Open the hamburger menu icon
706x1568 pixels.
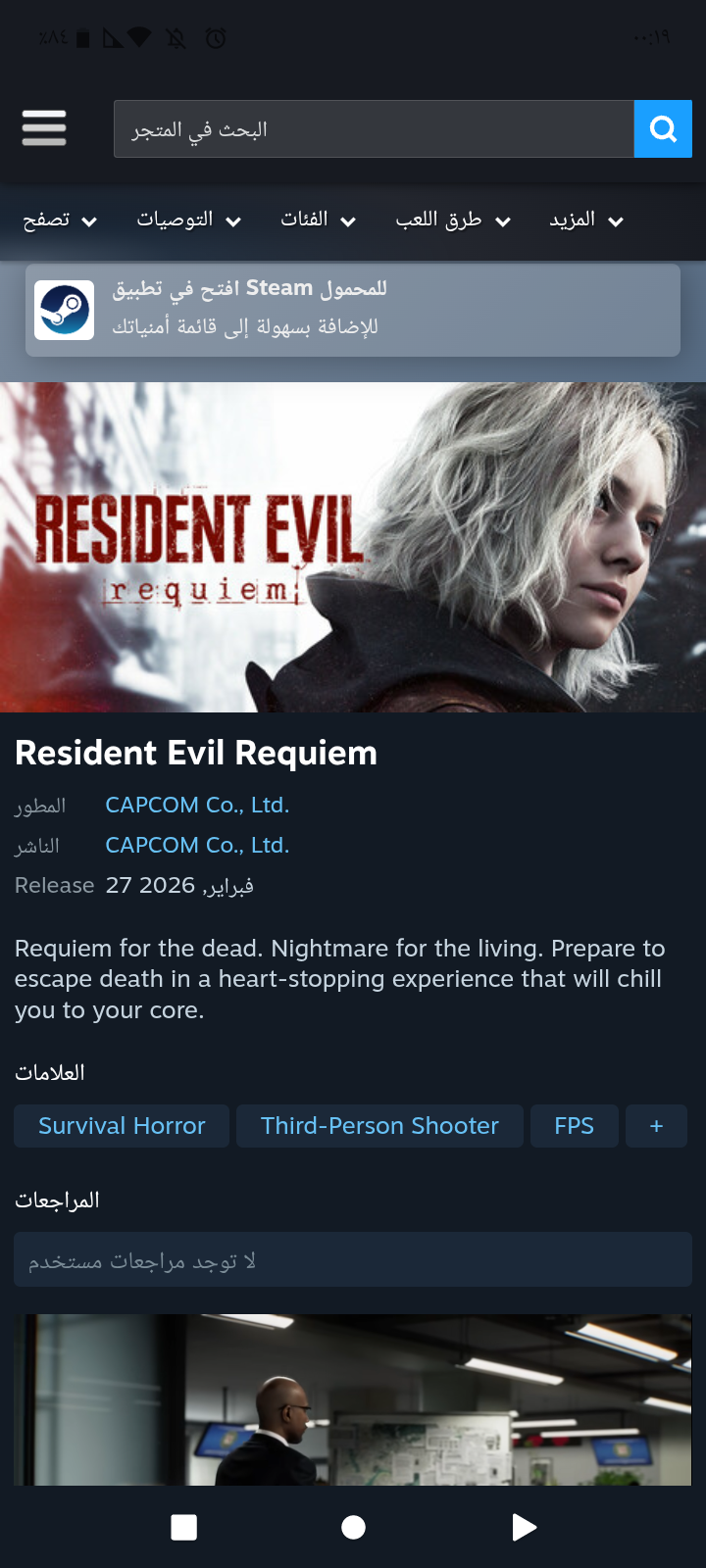(44, 128)
